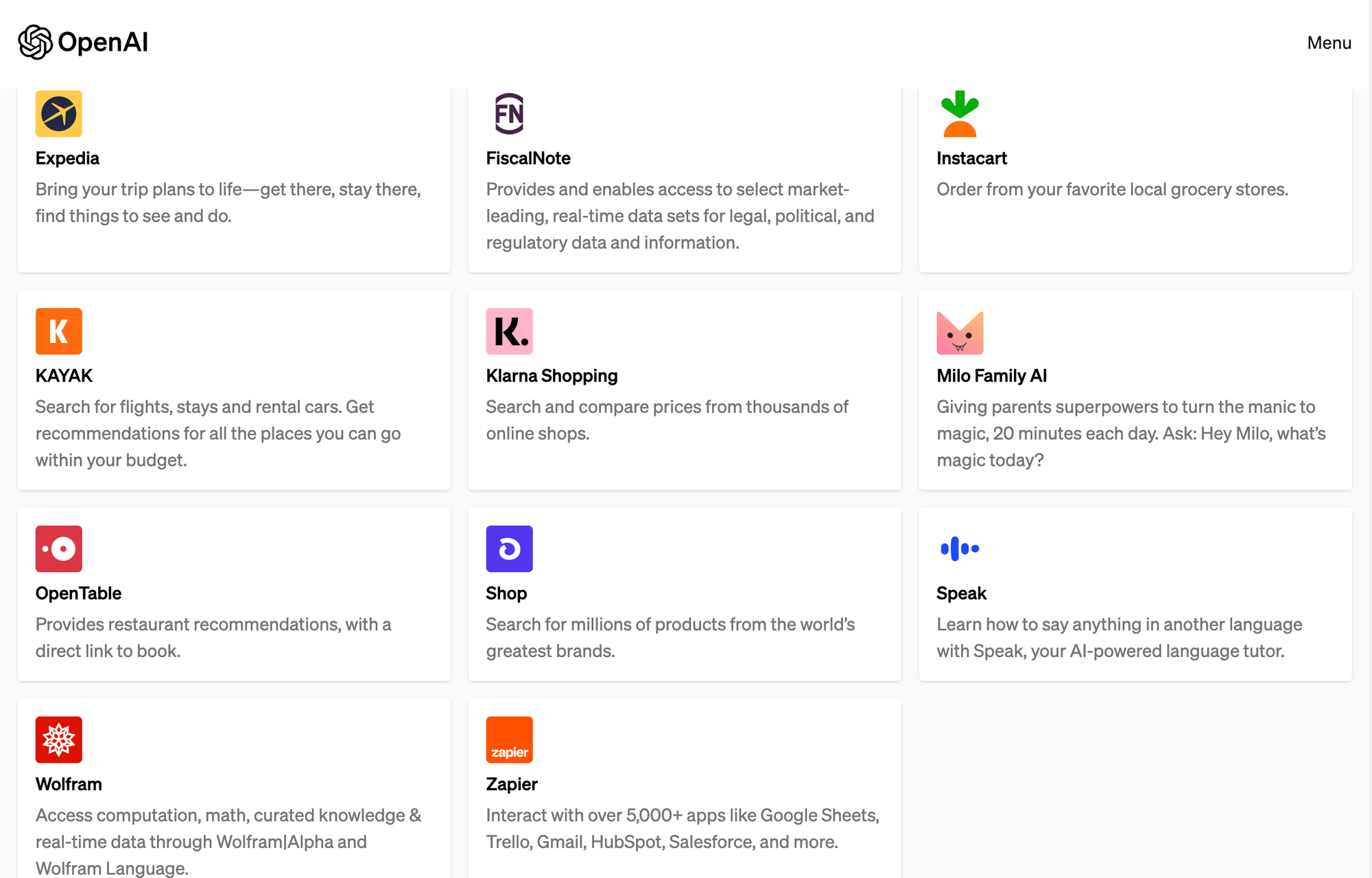Image resolution: width=1372 pixels, height=878 pixels.
Task: Click the Klarna Shopping plugin title
Action: tap(551, 375)
